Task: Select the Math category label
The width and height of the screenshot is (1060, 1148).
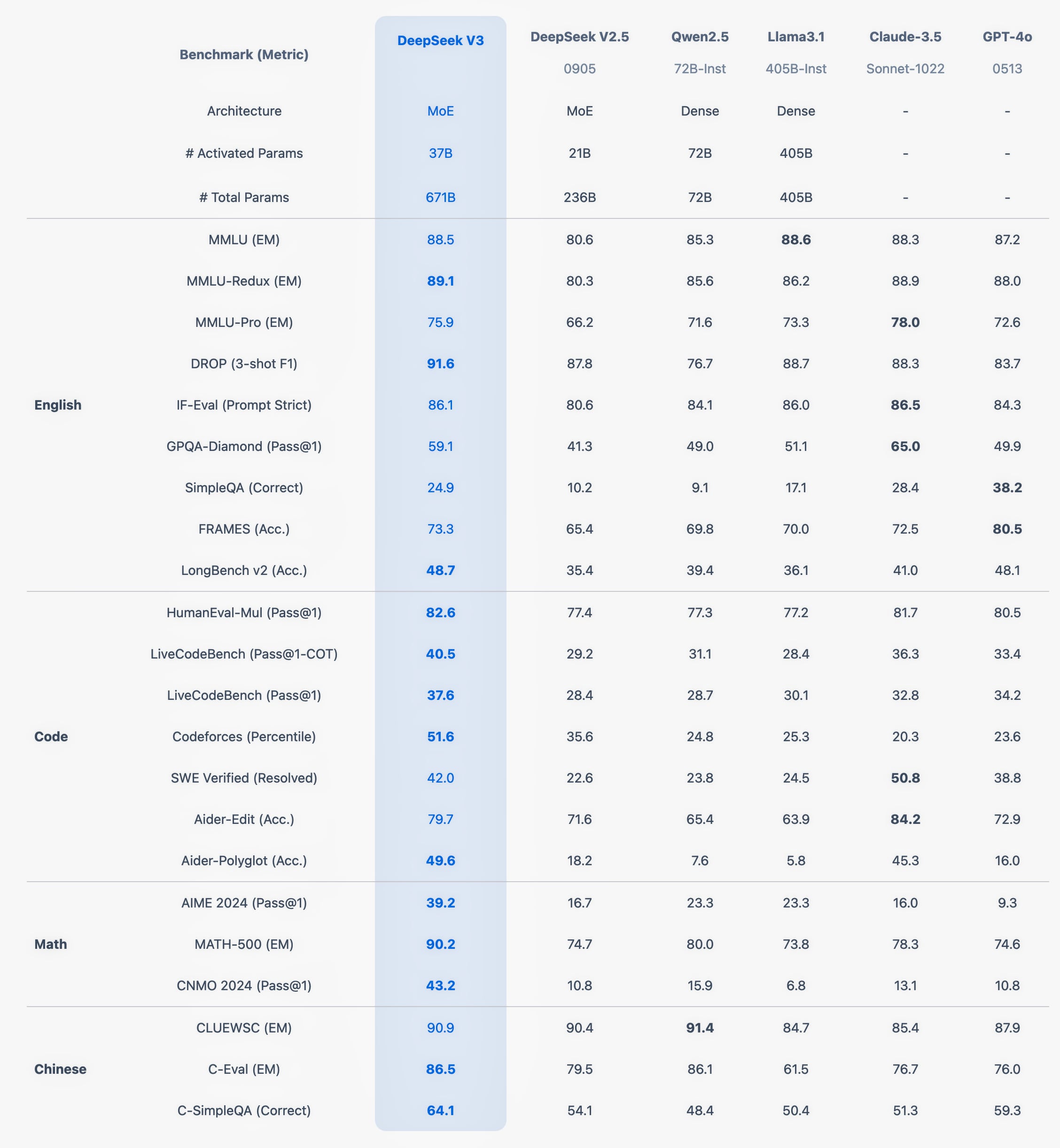Action: 50,944
